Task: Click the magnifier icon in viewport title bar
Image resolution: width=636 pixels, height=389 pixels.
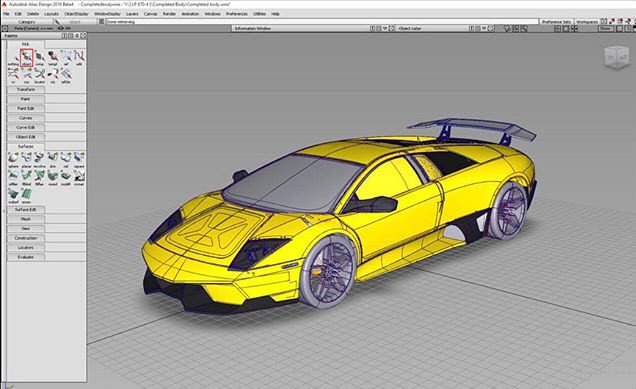Action: [524, 28]
